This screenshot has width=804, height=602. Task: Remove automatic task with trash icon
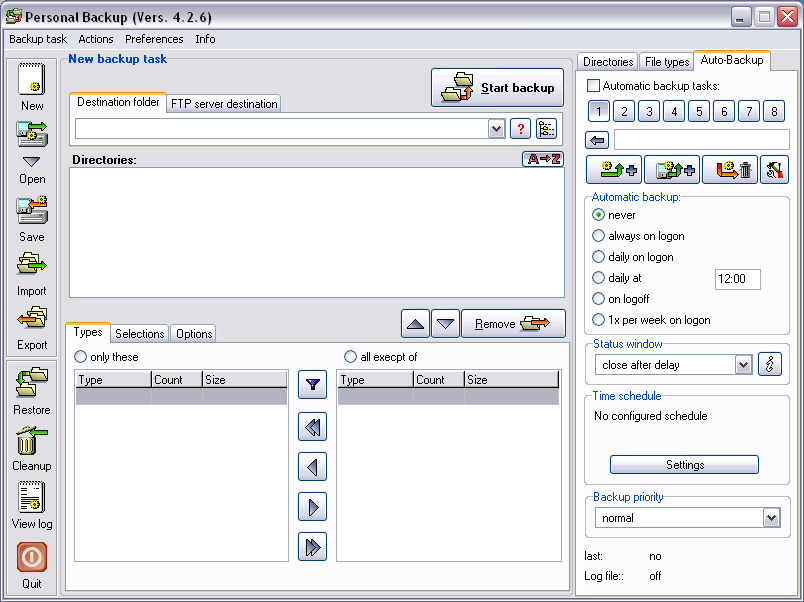click(x=730, y=169)
